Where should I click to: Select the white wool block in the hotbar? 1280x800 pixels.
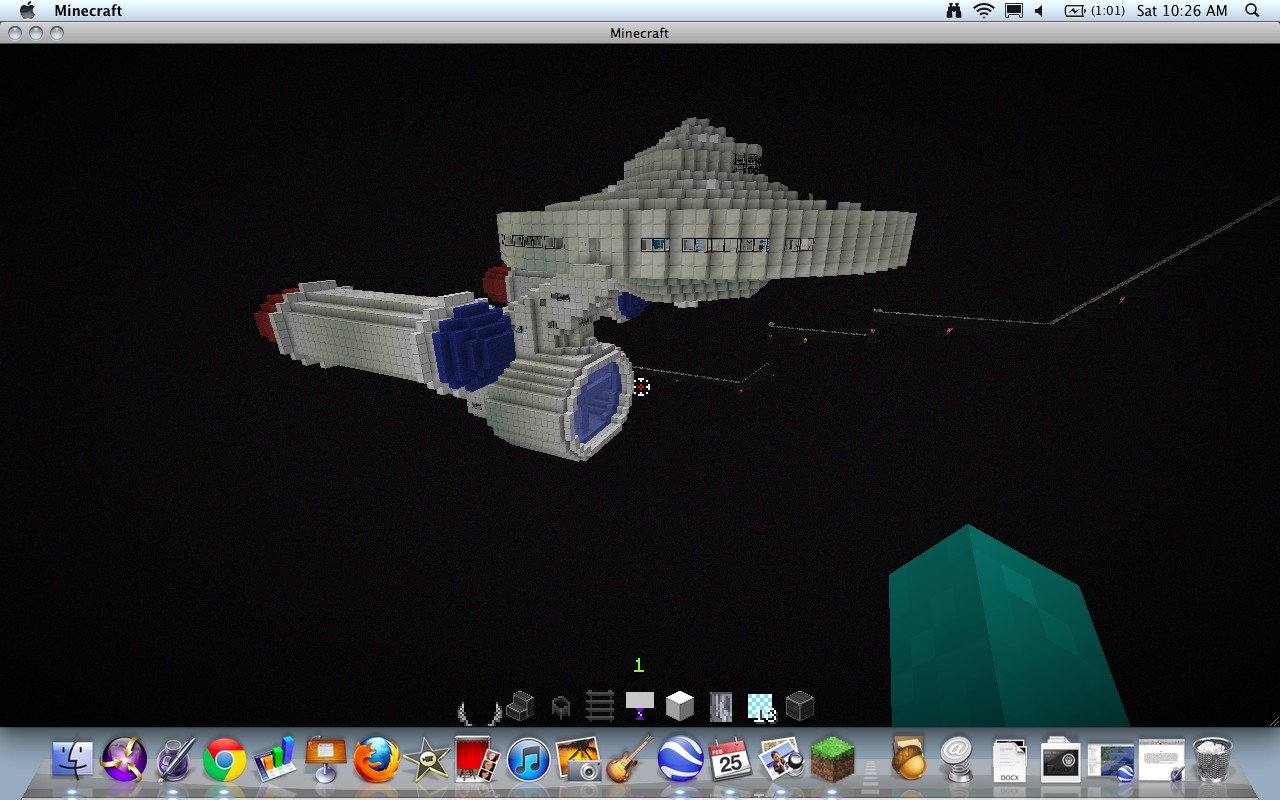[680, 707]
